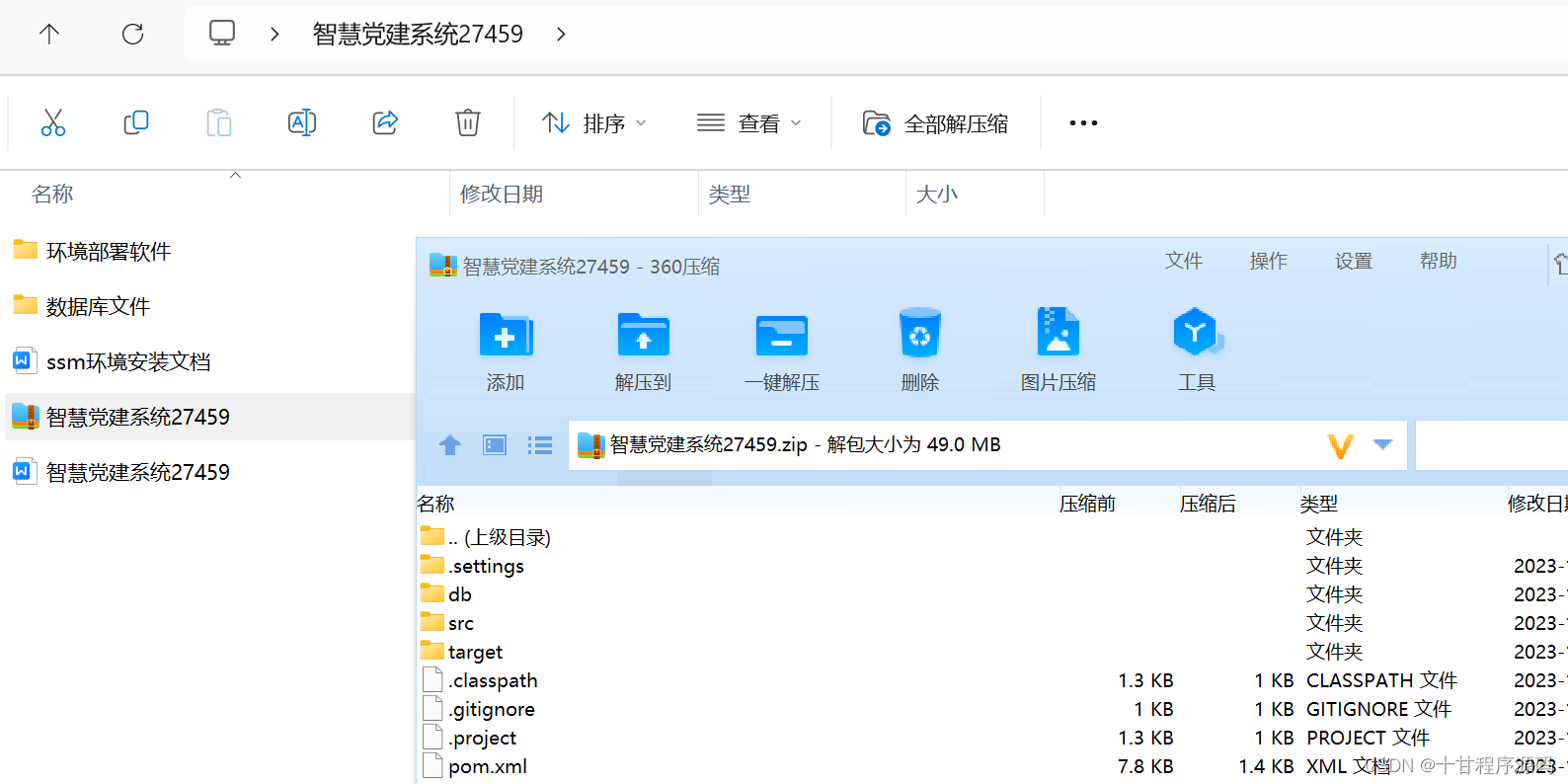Click the 一键解压 one-click extract icon
The width and height of the screenshot is (1568, 784).
(x=782, y=335)
